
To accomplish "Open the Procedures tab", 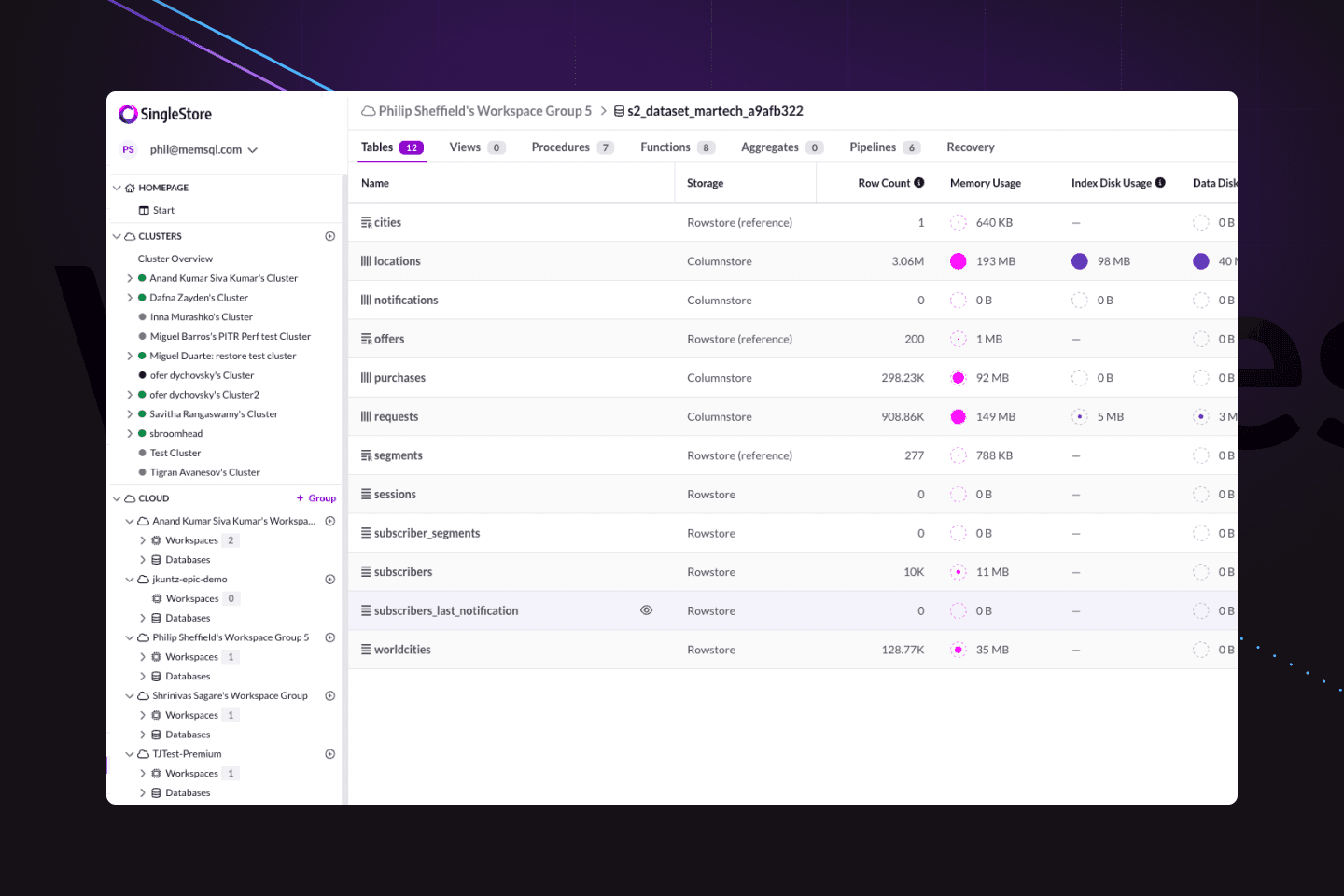I will point(560,147).
